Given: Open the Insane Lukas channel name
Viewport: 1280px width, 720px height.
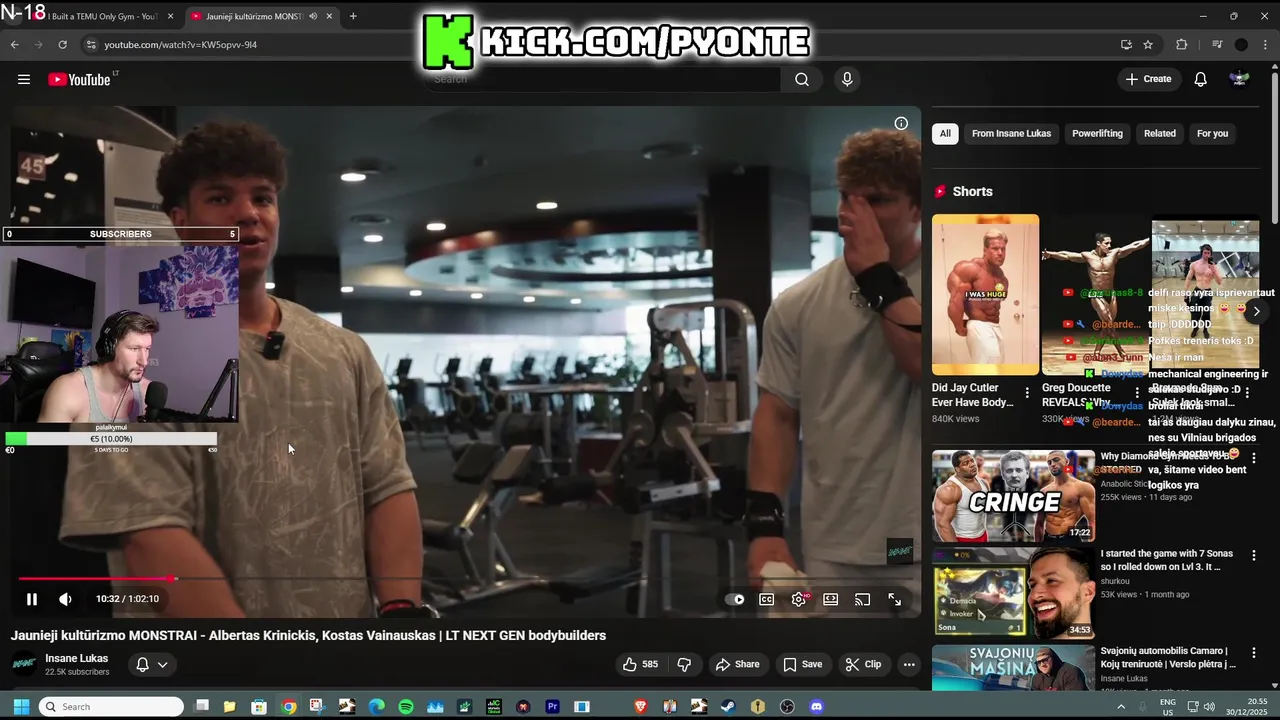Looking at the screenshot, I should 77,658.
